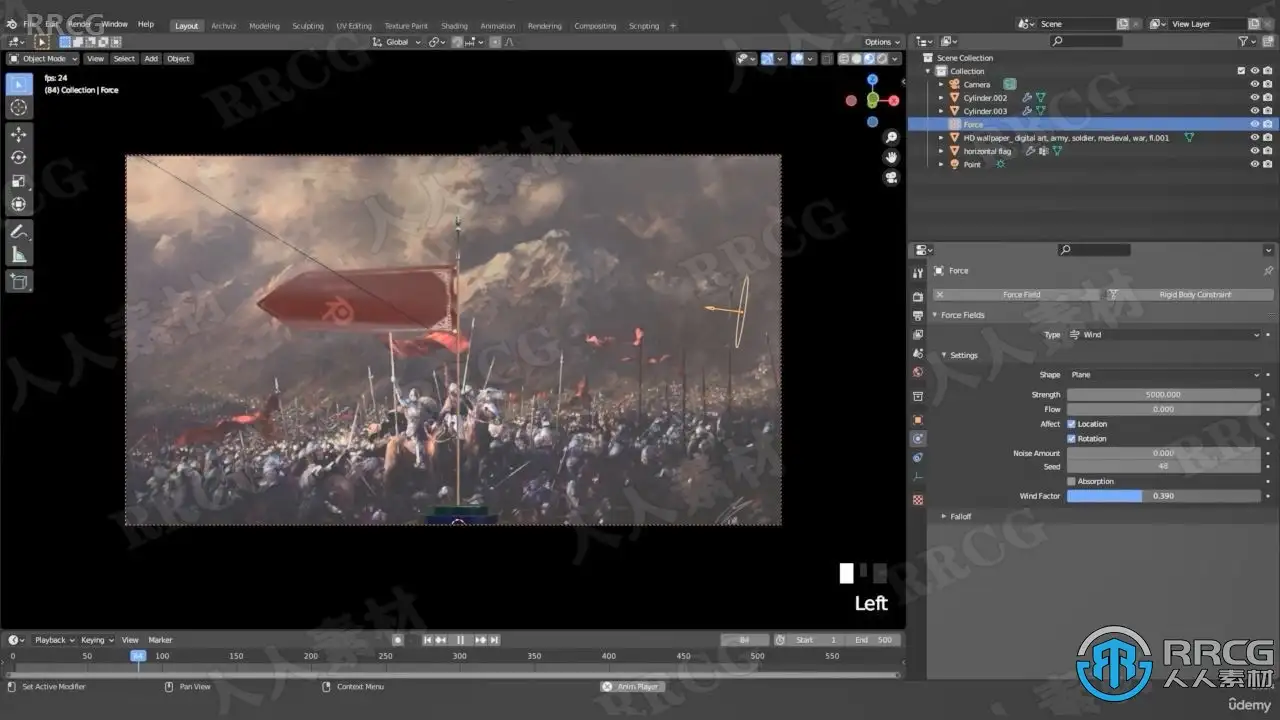The width and height of the screenshot is (1280, 720).
Task: Open the force field Type dropdown showing Wind
Action: 1163,335
